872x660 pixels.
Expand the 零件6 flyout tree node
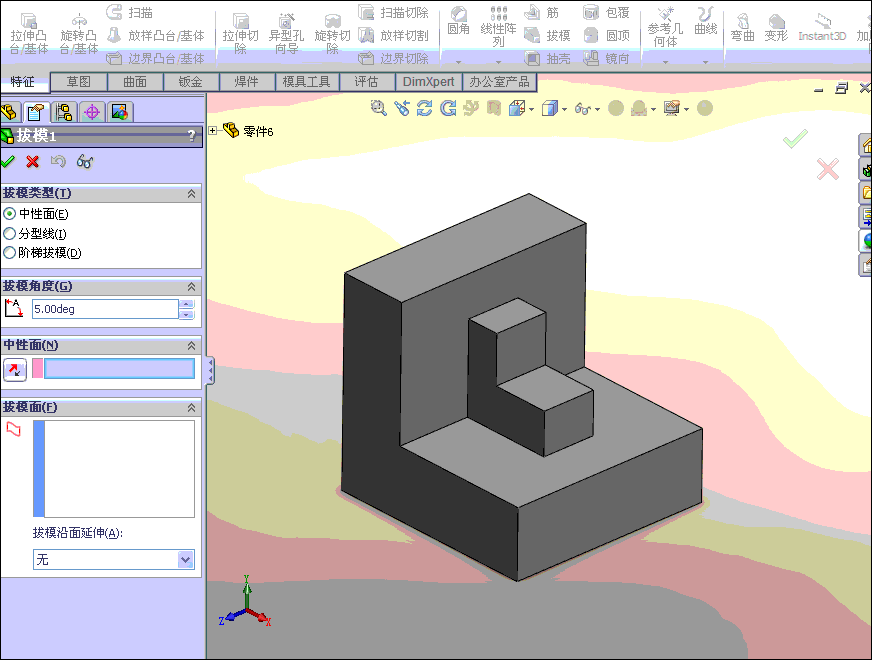[x=212, y=131]
